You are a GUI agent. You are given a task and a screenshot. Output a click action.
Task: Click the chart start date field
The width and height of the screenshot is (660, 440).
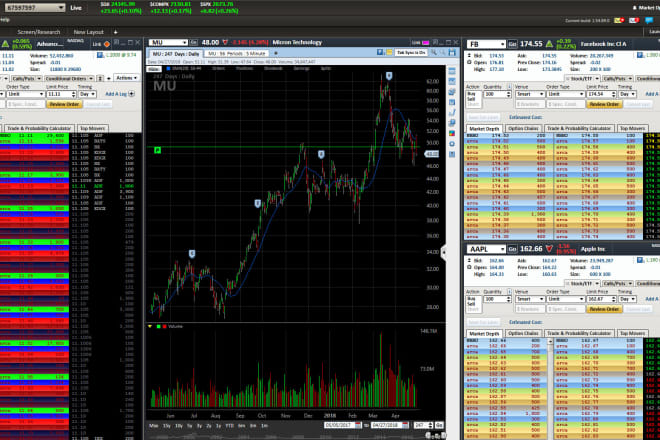click(x=339, y=425)
